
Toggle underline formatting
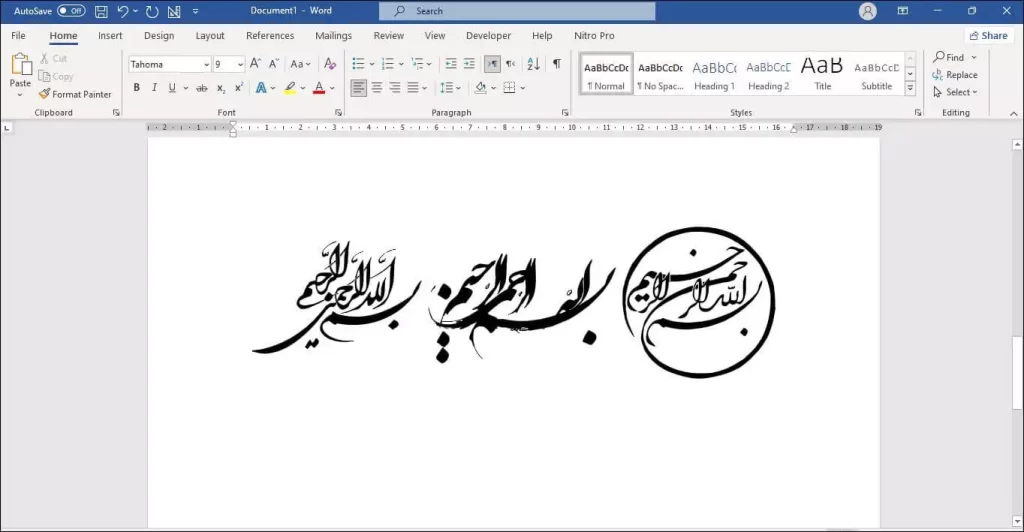(x=172, y=87)
